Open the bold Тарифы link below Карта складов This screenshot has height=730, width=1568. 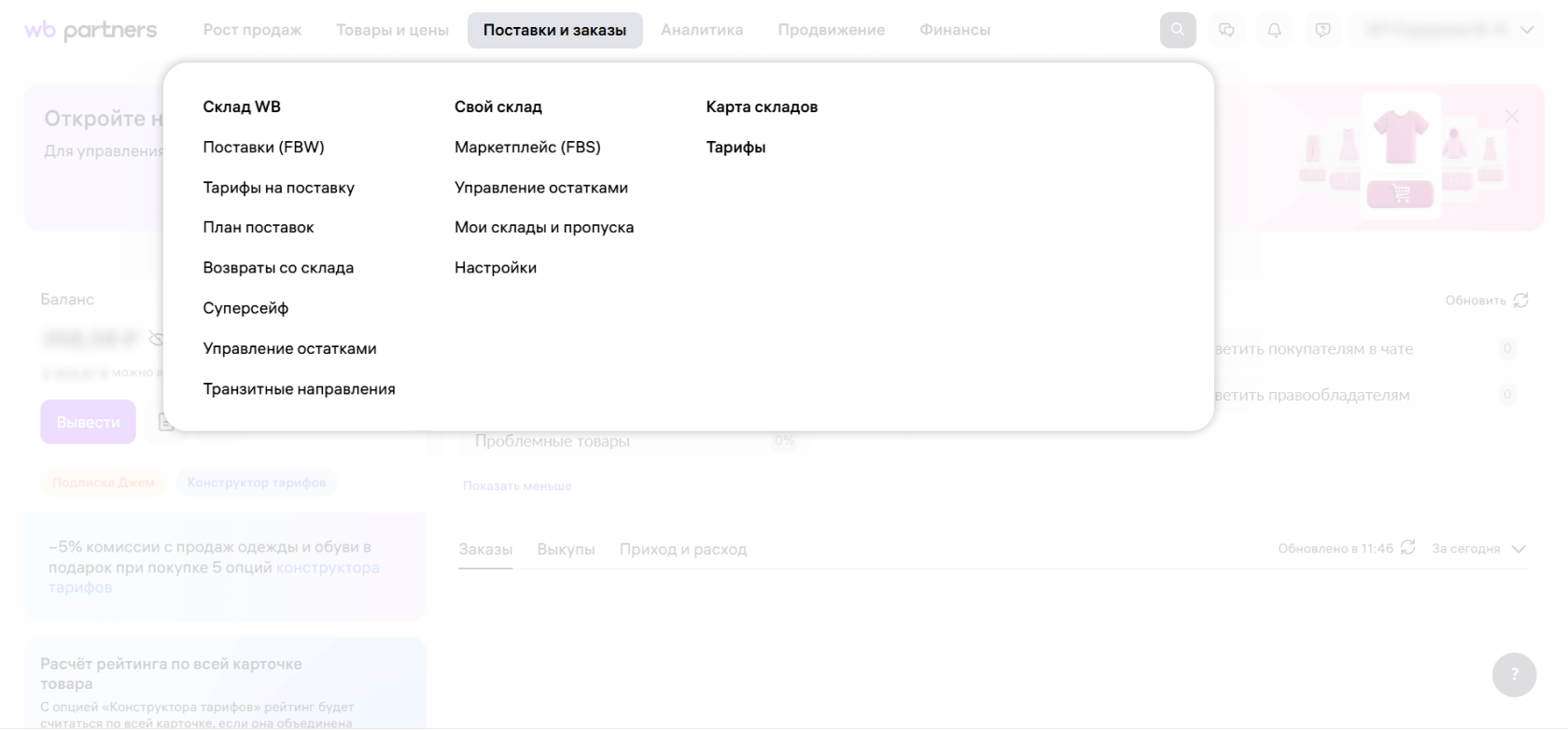click(735, 147)
